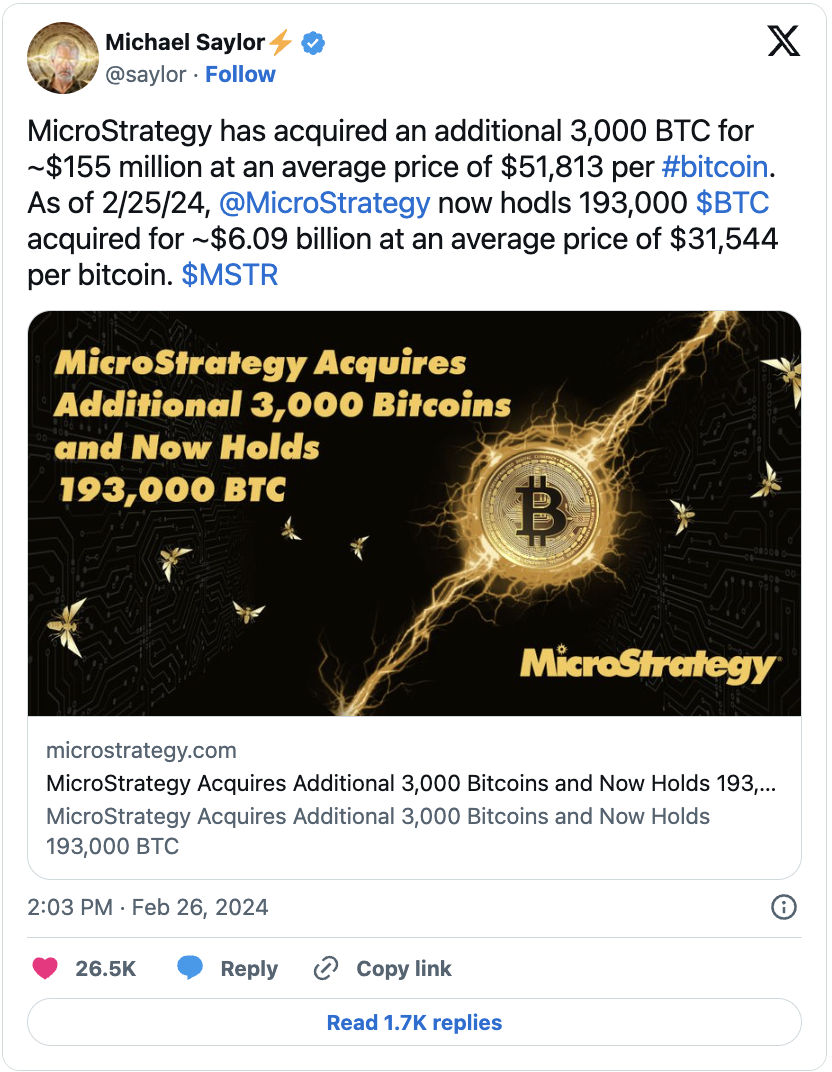Click the Reply text label
Image resolution: width=832 pixels, height=1072 pixels.
[x=249, y=968]
